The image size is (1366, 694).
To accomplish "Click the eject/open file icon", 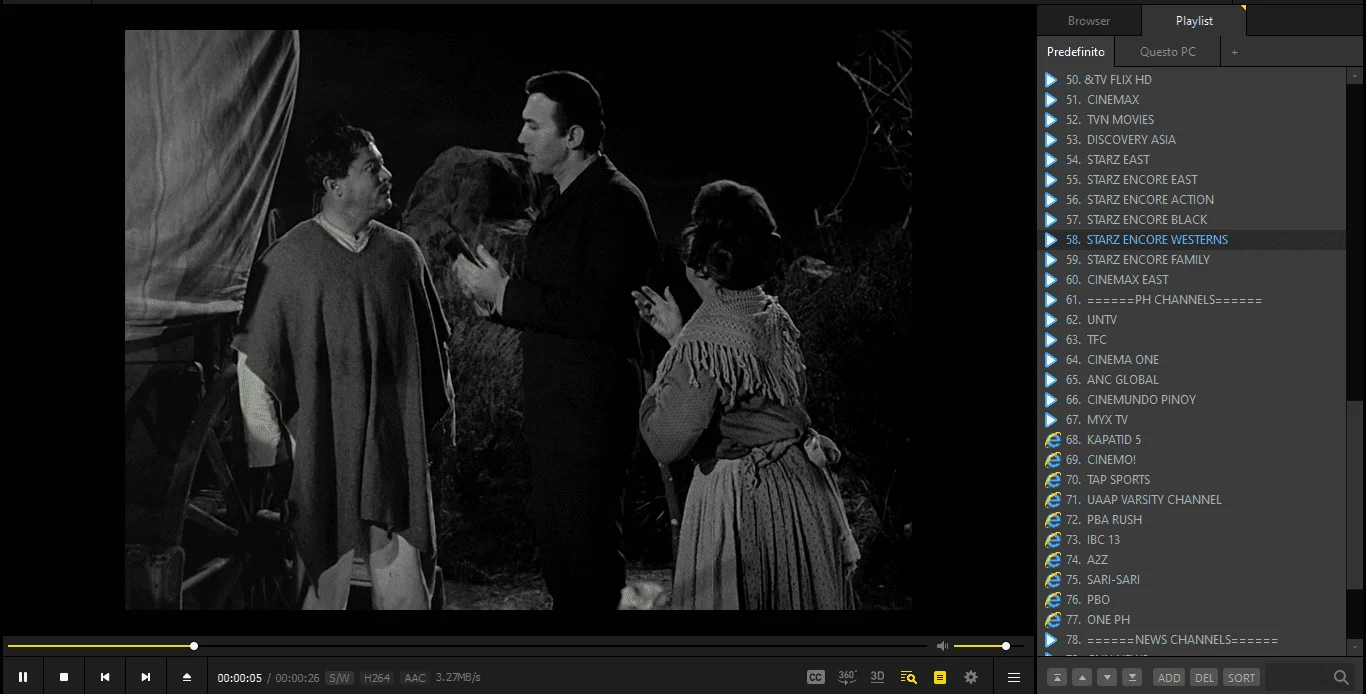I will click(x=187, y=677).
